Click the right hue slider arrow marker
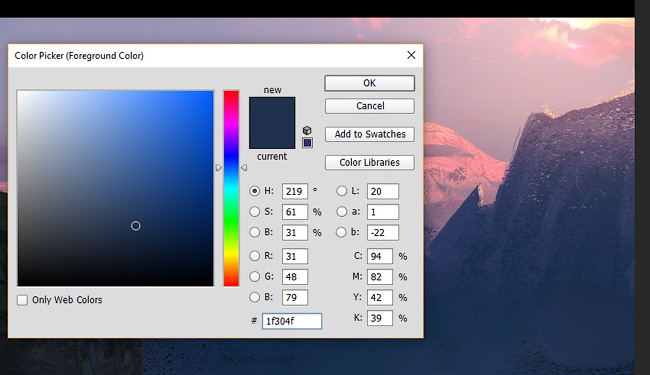The image size is (650, 375). (x=244, y=168)
